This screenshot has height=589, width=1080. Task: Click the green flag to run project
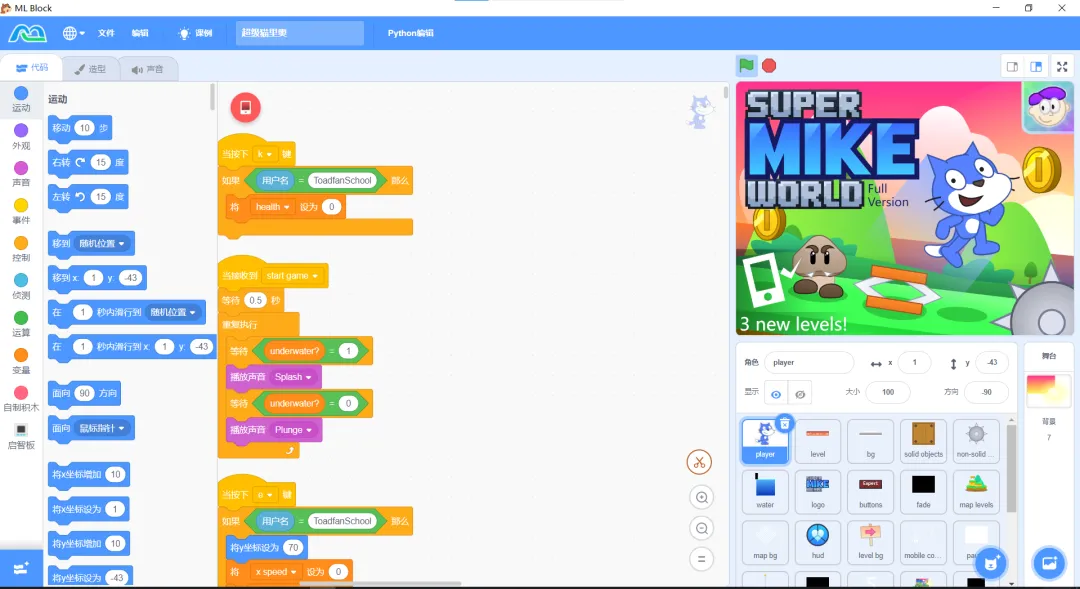coord(747,65)
